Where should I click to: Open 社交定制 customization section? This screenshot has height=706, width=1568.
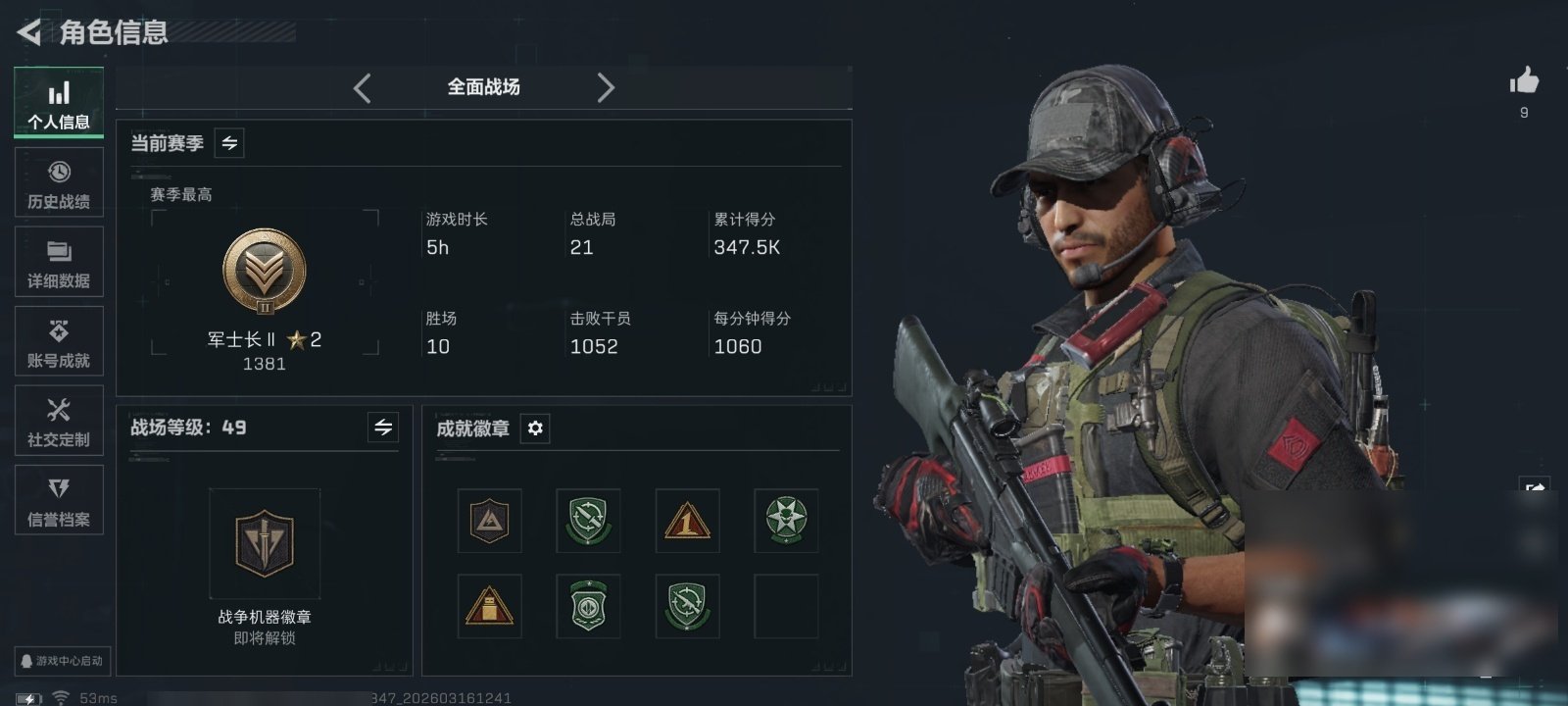(59, 421)
